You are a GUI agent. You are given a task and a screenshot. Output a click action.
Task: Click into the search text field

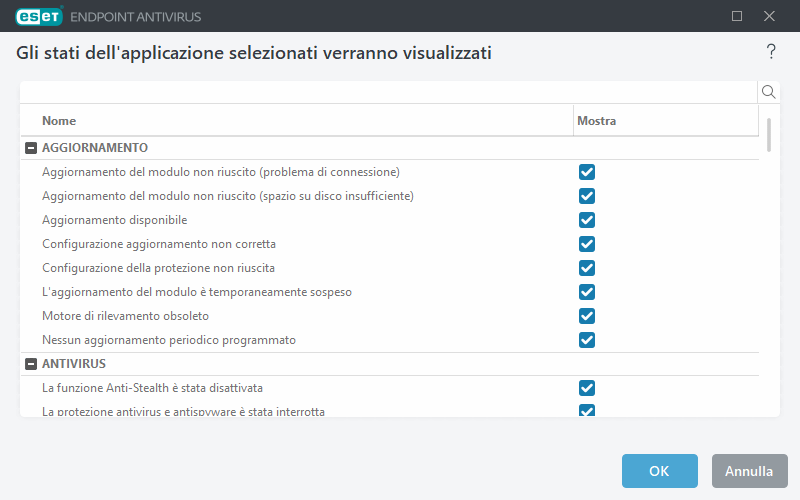click(389, 92)
